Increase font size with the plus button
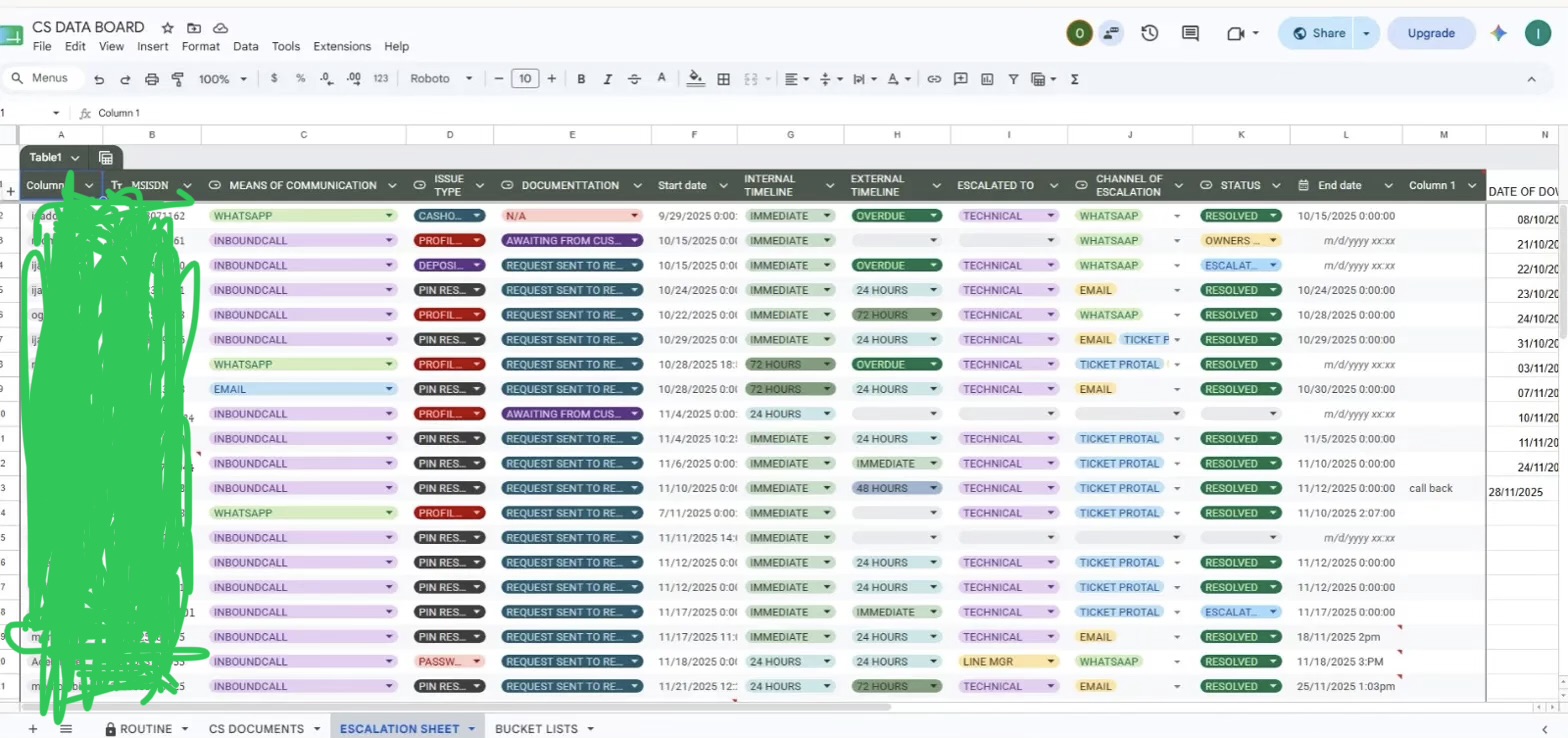The width and height of the screenshot is (1568, 738). point(552,79)
